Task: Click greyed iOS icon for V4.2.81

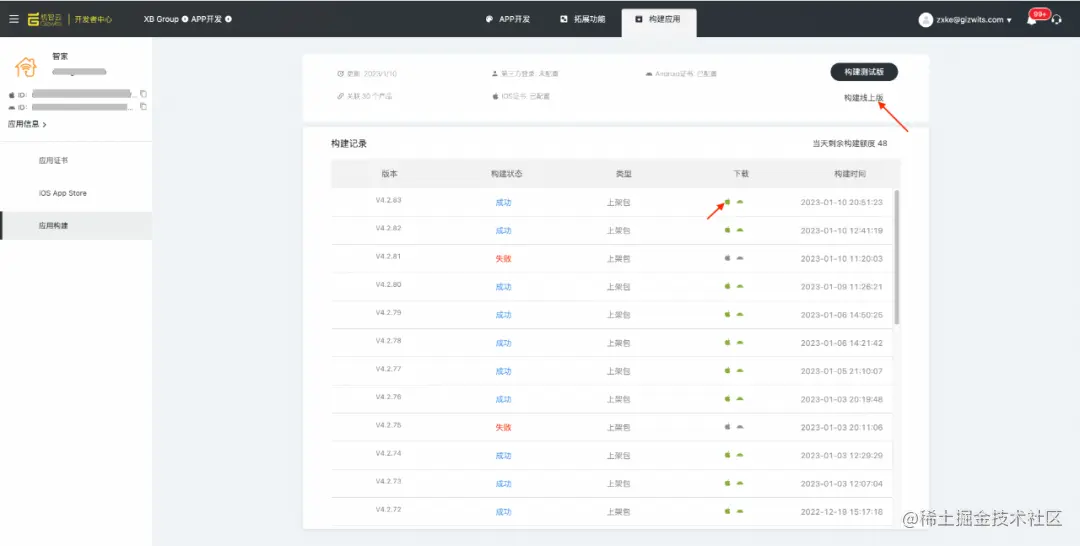Action: point(727,258)
